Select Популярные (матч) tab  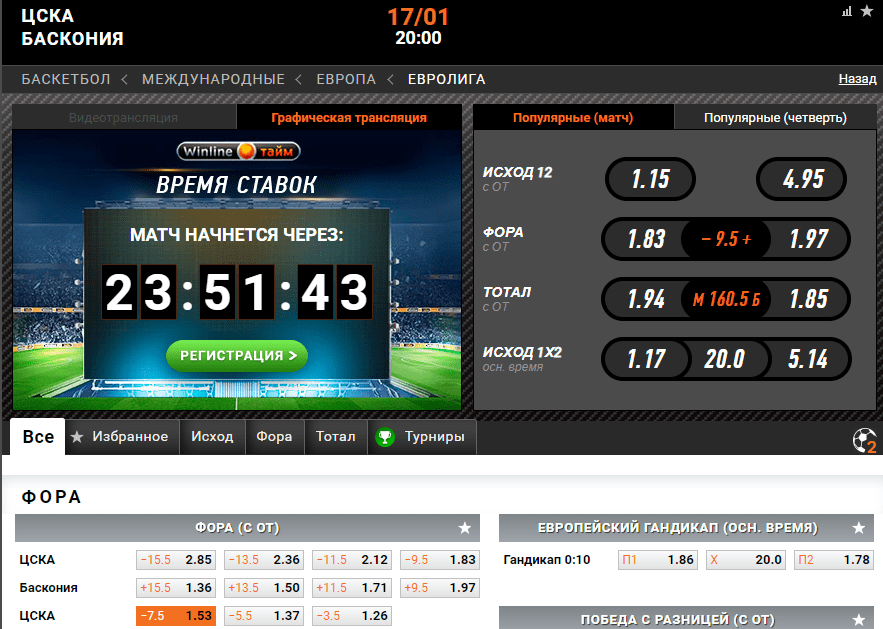pos(573,118)
